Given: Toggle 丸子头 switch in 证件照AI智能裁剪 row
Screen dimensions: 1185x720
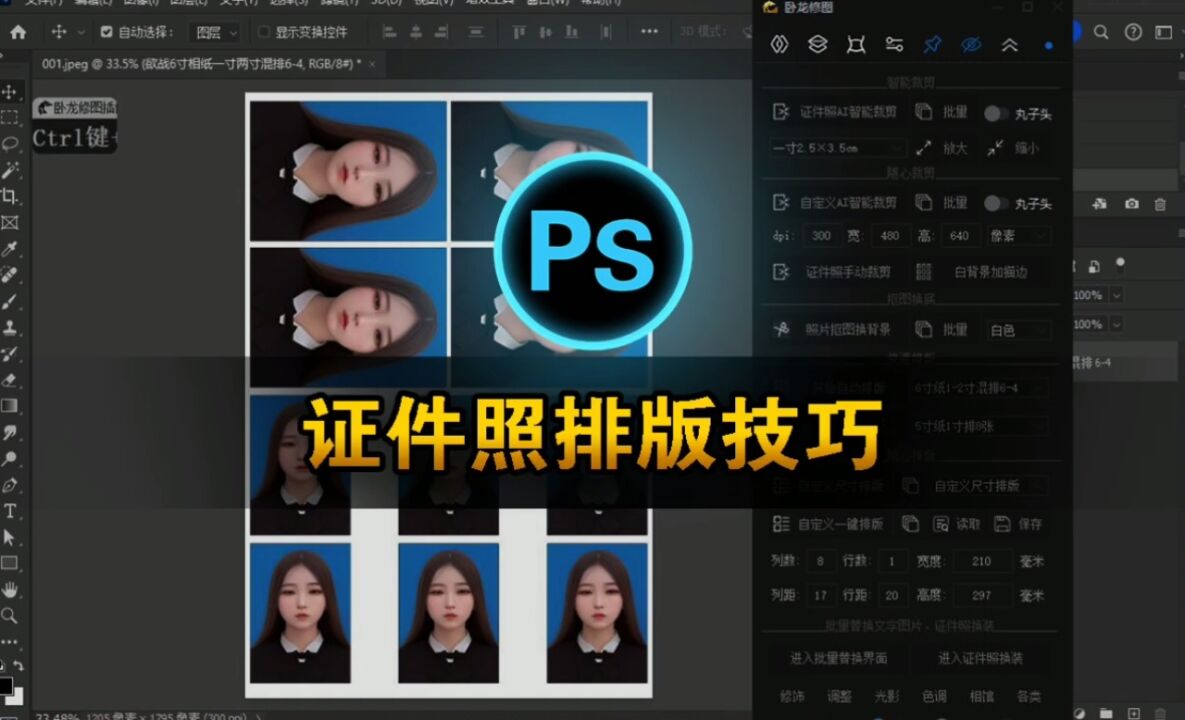Looking at the screenshot, I should coord(995,113).
